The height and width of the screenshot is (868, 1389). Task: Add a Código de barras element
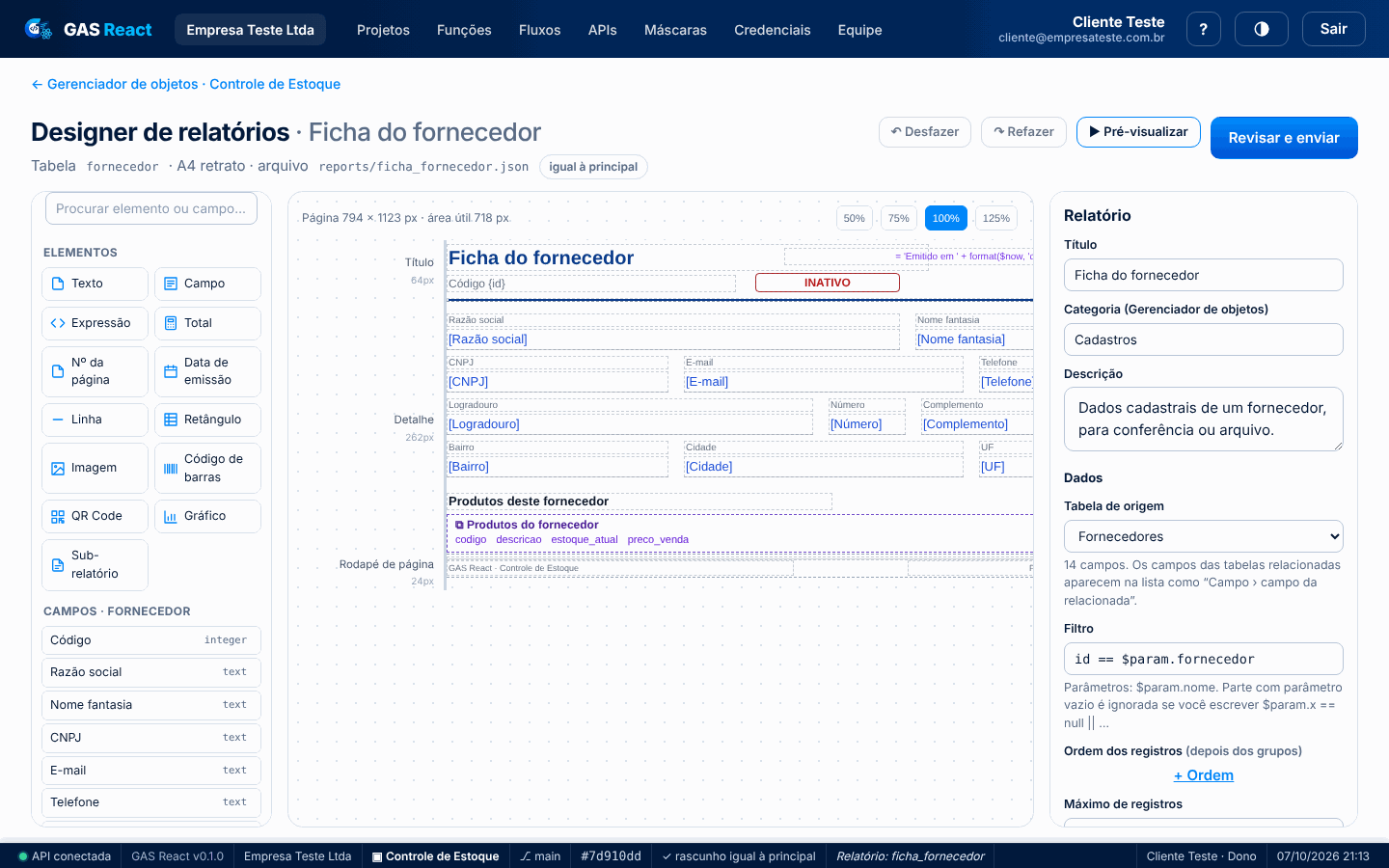pos(207,468)
